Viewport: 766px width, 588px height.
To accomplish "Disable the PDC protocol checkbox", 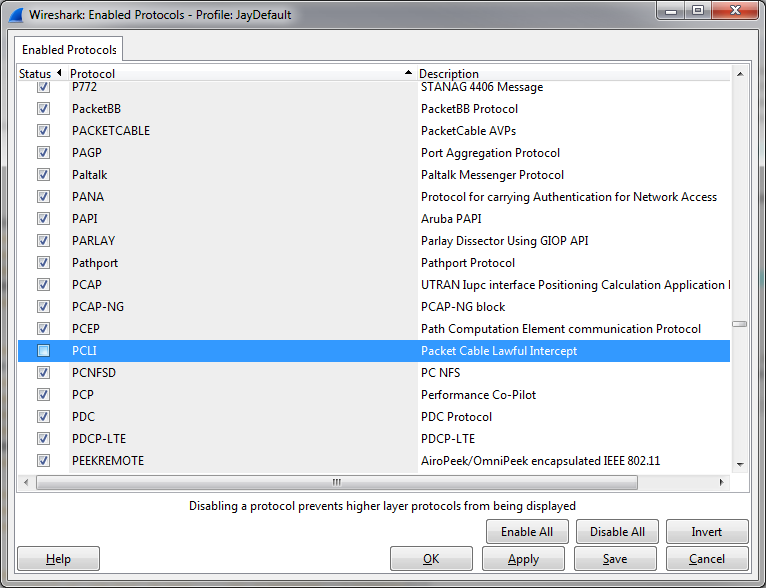I will pos(43,417).
